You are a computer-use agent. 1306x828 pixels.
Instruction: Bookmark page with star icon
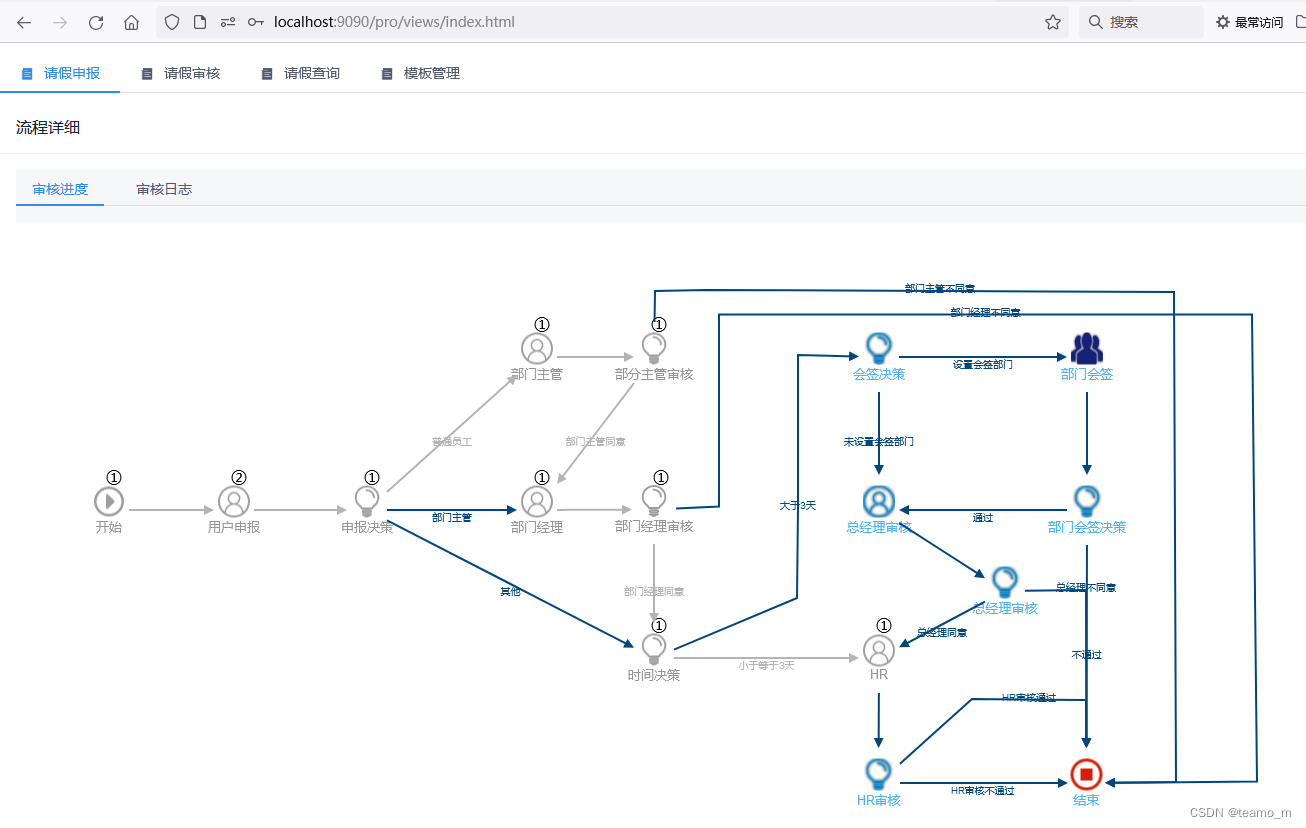point(1053,22)
